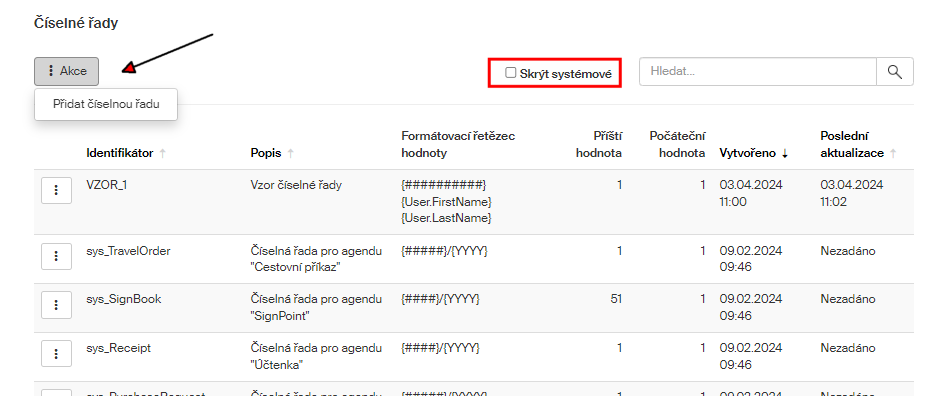Click the 'Formátovací řetězec hodnoty' header
946x396 pixels.
coord(459,145)
